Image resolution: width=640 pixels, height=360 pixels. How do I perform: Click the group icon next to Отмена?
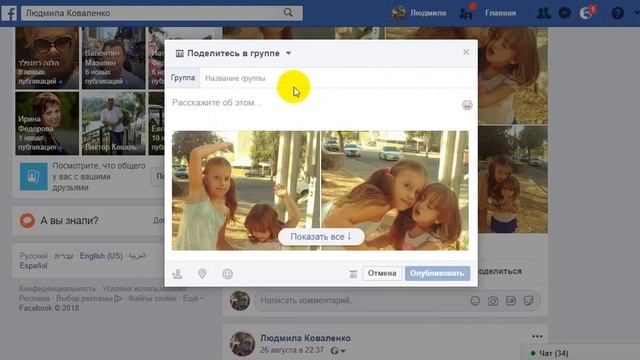point(353,274)
